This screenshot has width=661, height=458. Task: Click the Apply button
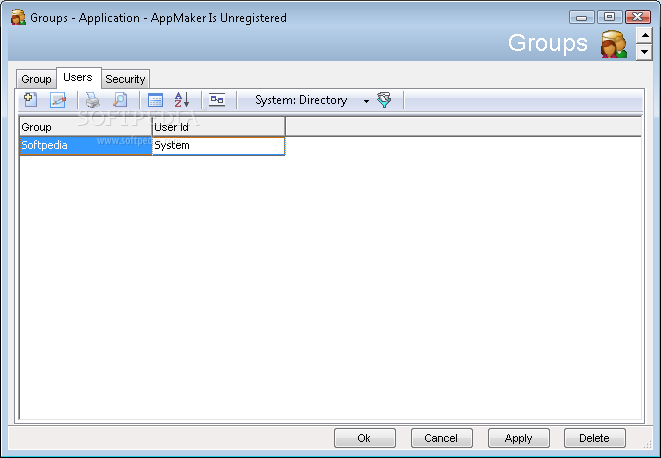click(x=519, y=438)
